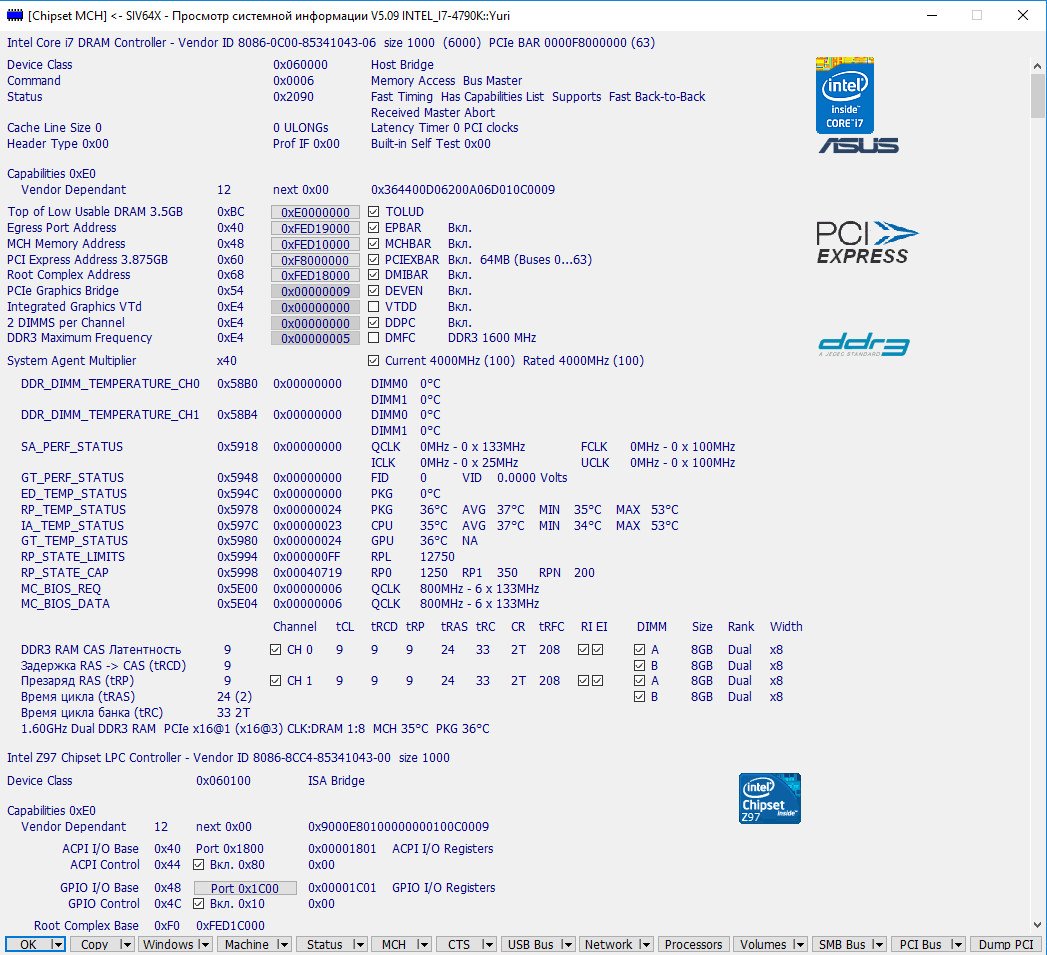Click the Intel Chipset Z97 badge
Viewport: 1047px width, 955px height.
tap(769, 798)
